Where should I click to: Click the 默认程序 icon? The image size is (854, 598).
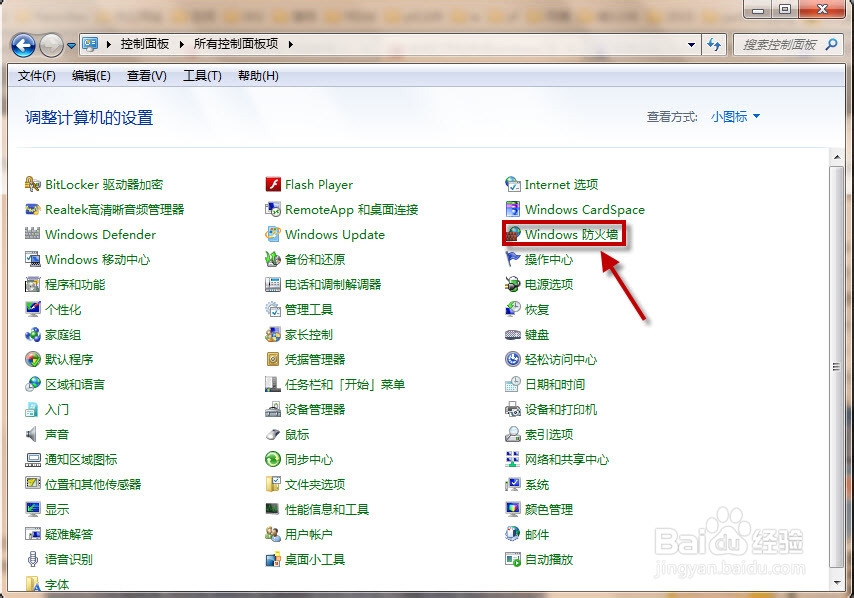tap(33, 359)
